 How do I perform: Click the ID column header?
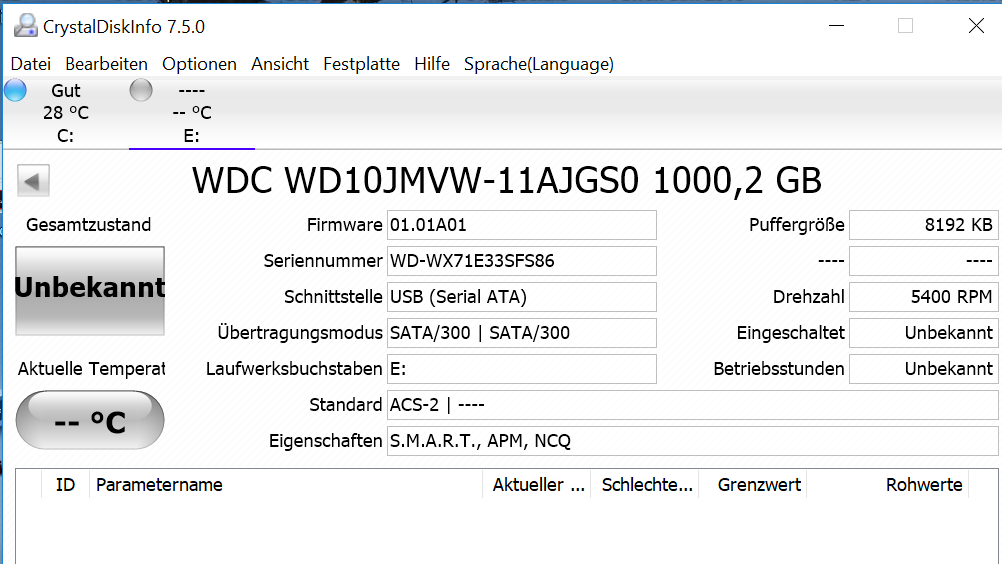coord(65,485)
